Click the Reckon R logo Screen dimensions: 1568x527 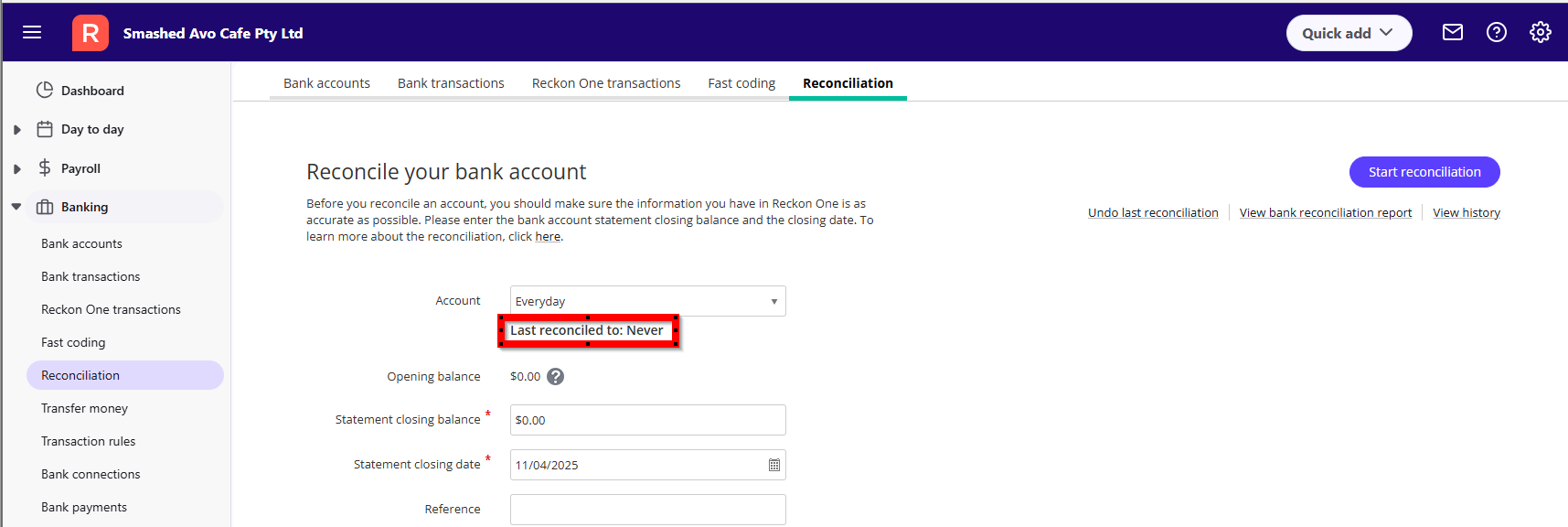[x=91, y=33]
